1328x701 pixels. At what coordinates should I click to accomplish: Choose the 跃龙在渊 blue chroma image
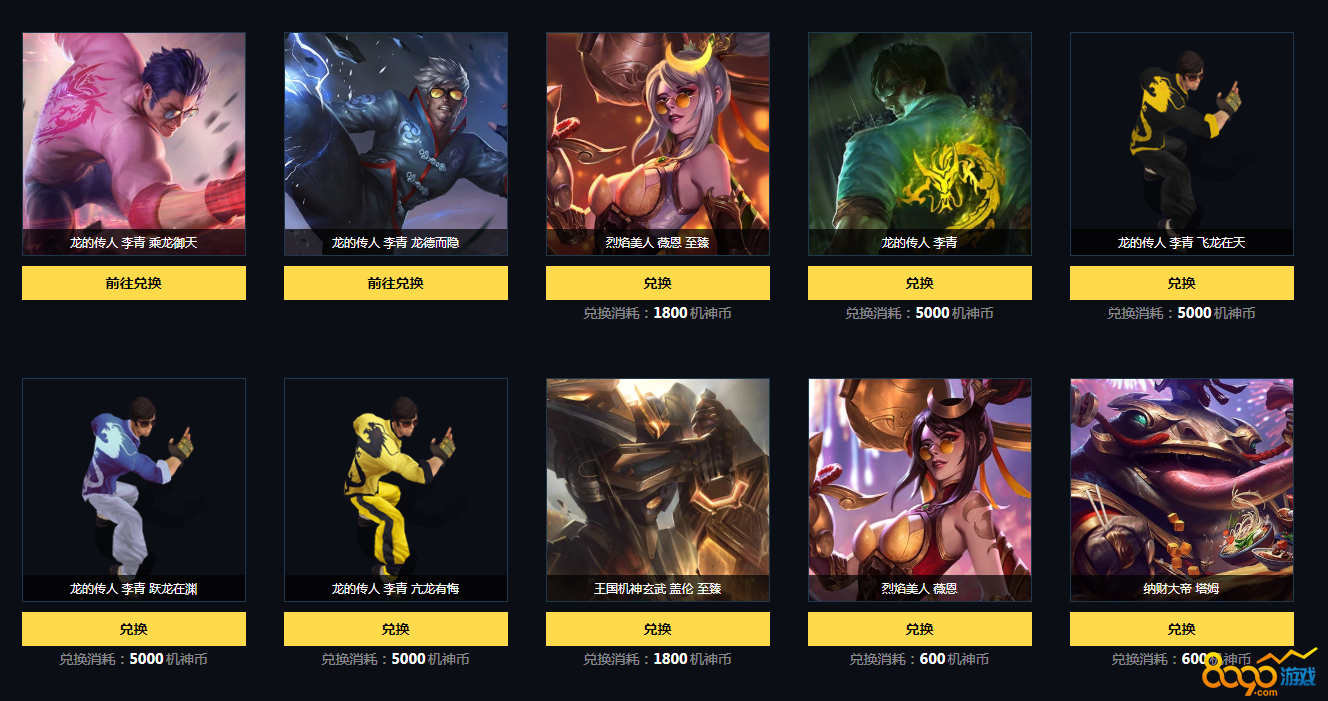(x=134, y=490)
